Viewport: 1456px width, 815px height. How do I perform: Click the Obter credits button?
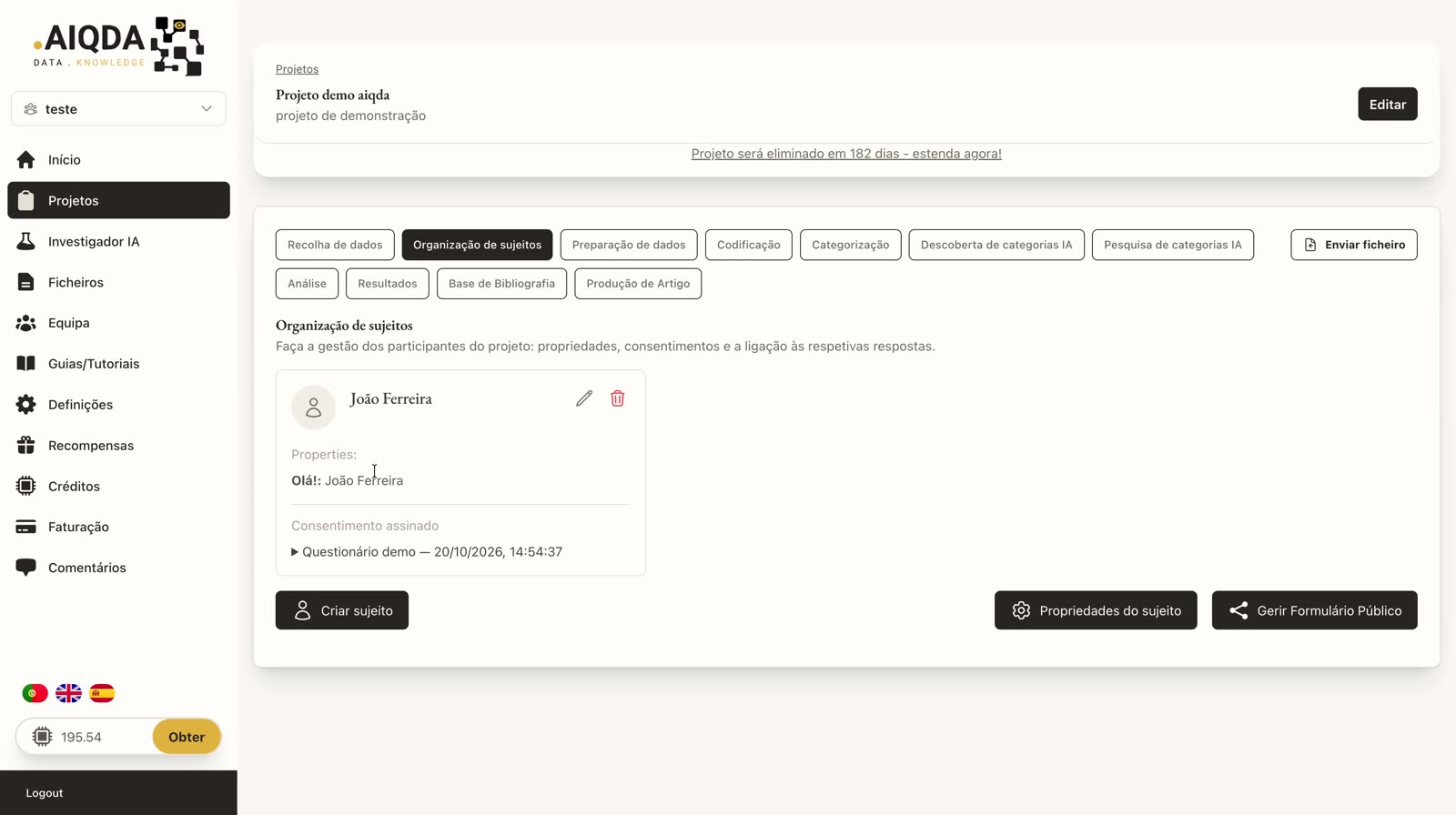187,737
